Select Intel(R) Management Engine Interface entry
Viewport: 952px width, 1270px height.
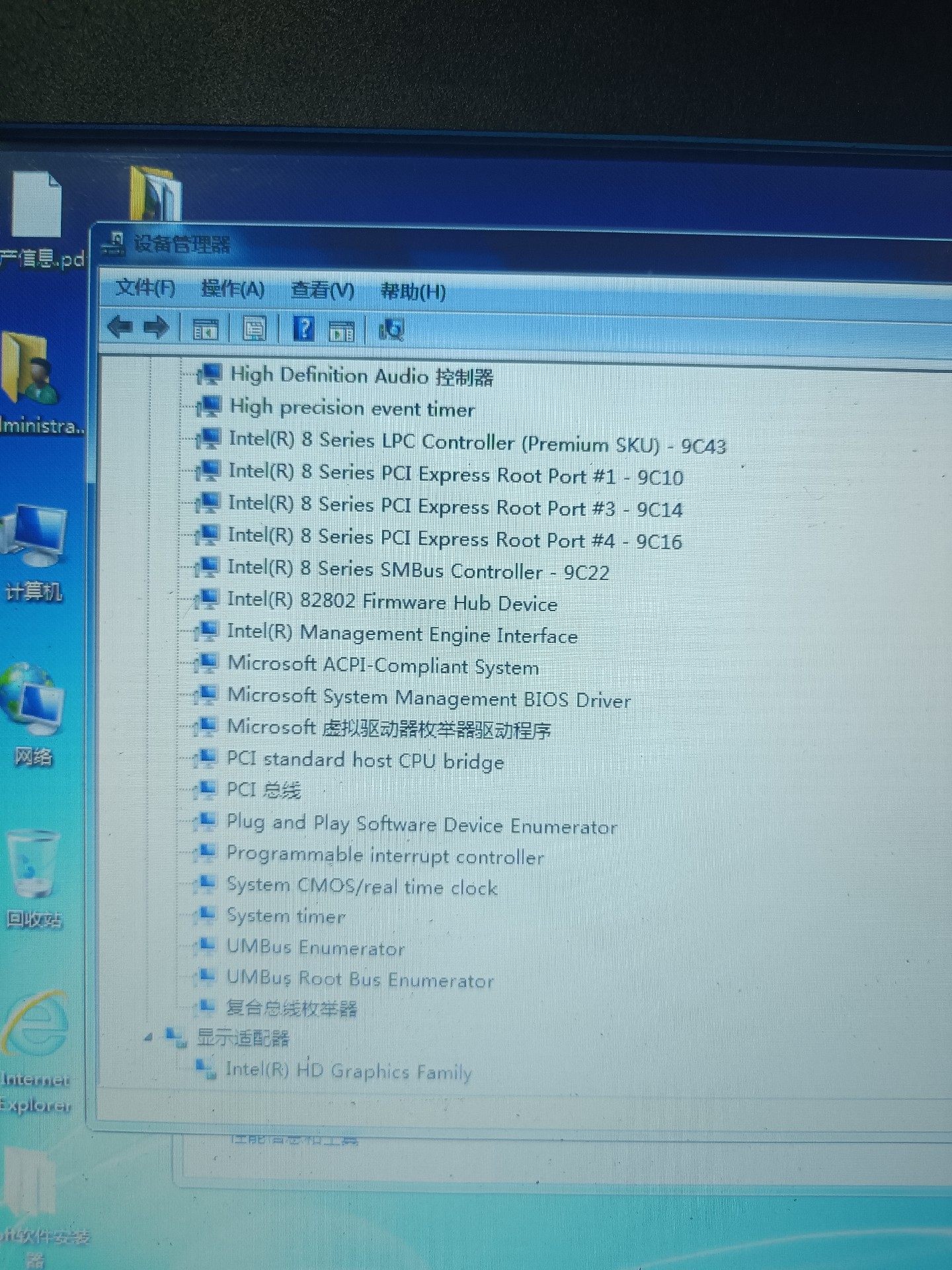(x=402, y=634)
